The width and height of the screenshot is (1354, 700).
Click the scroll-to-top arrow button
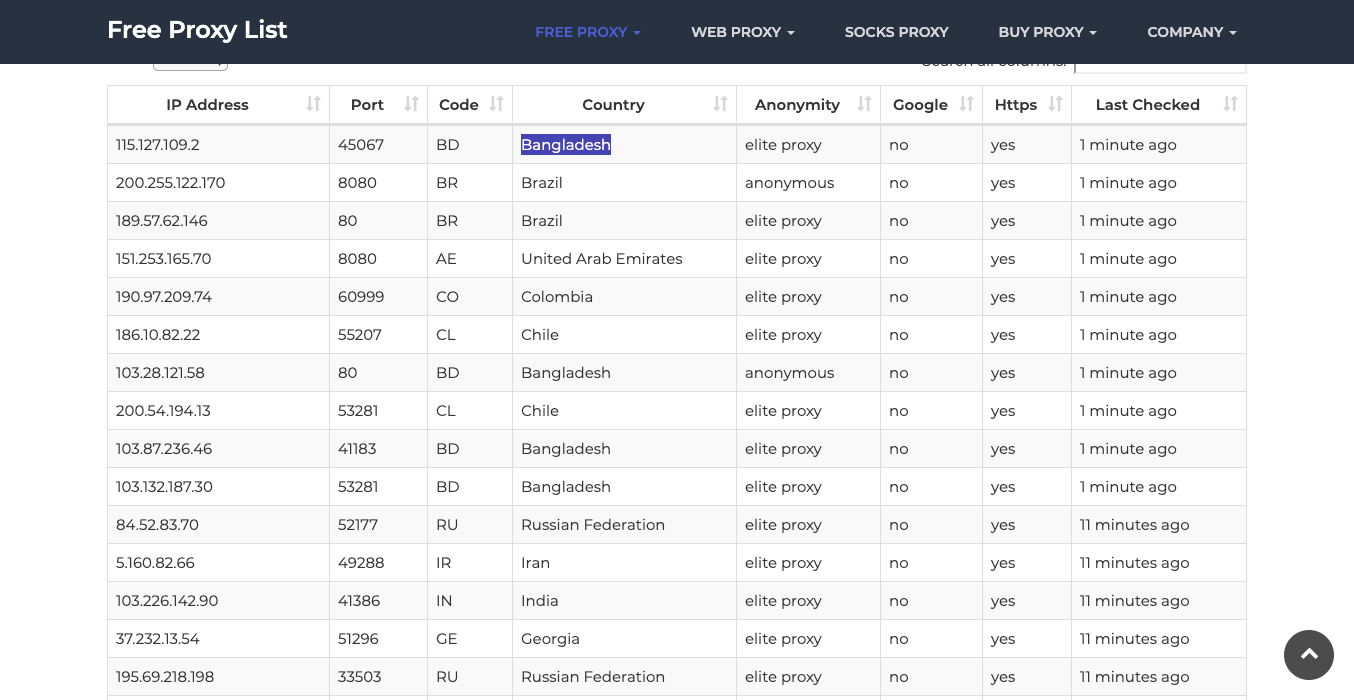coord(1309,655)
